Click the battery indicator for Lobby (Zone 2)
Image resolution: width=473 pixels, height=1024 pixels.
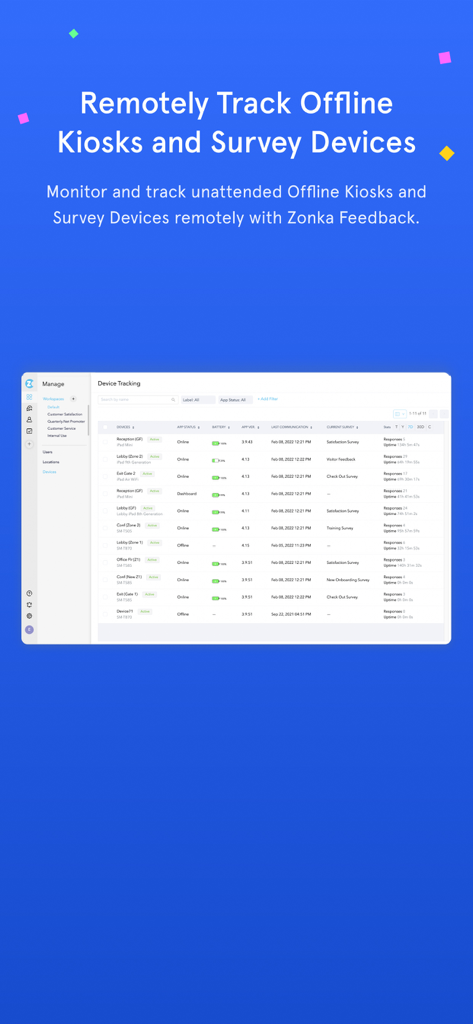219,460
